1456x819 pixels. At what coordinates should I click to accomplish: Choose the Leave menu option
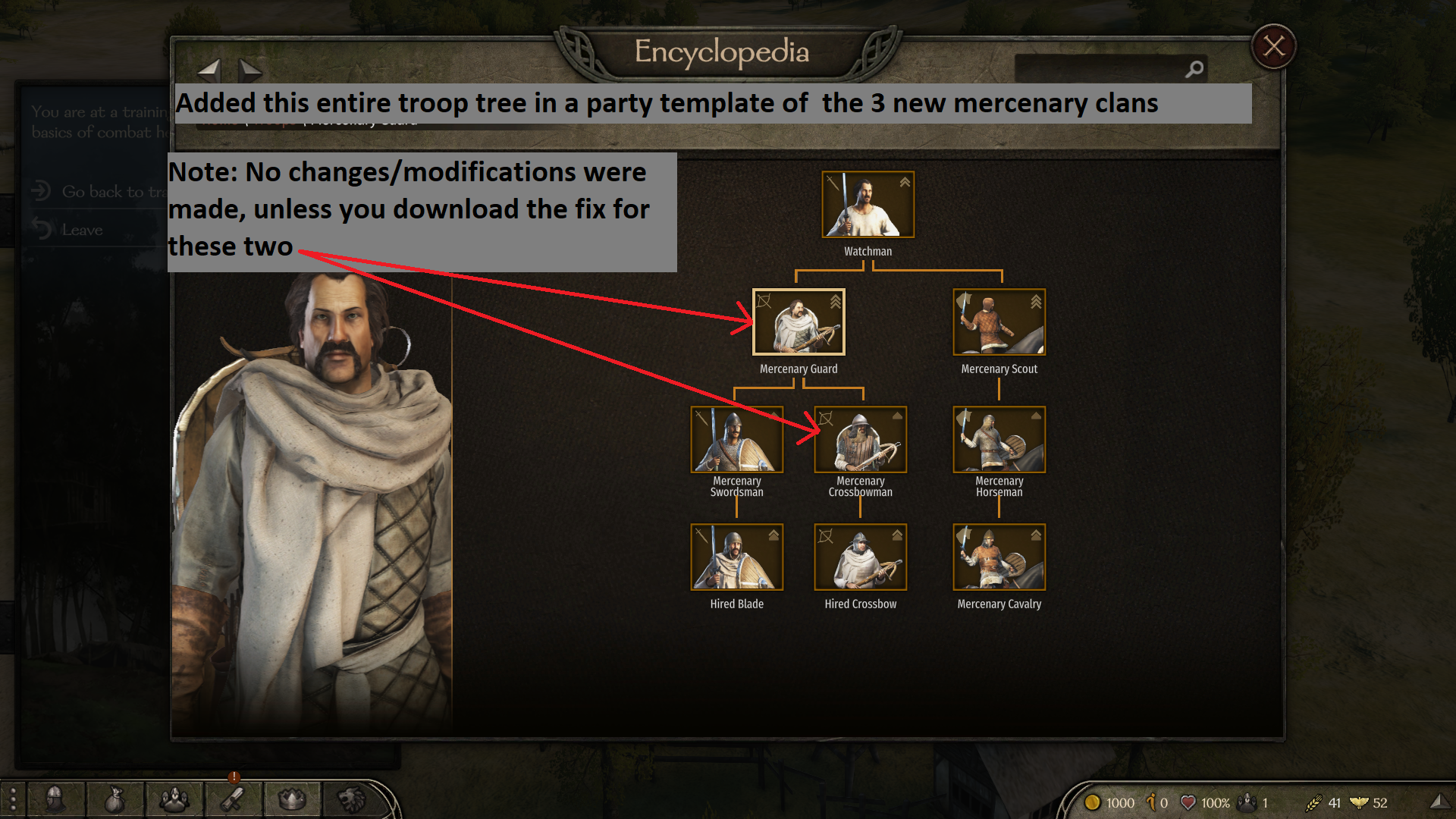[x=82, y=230]
